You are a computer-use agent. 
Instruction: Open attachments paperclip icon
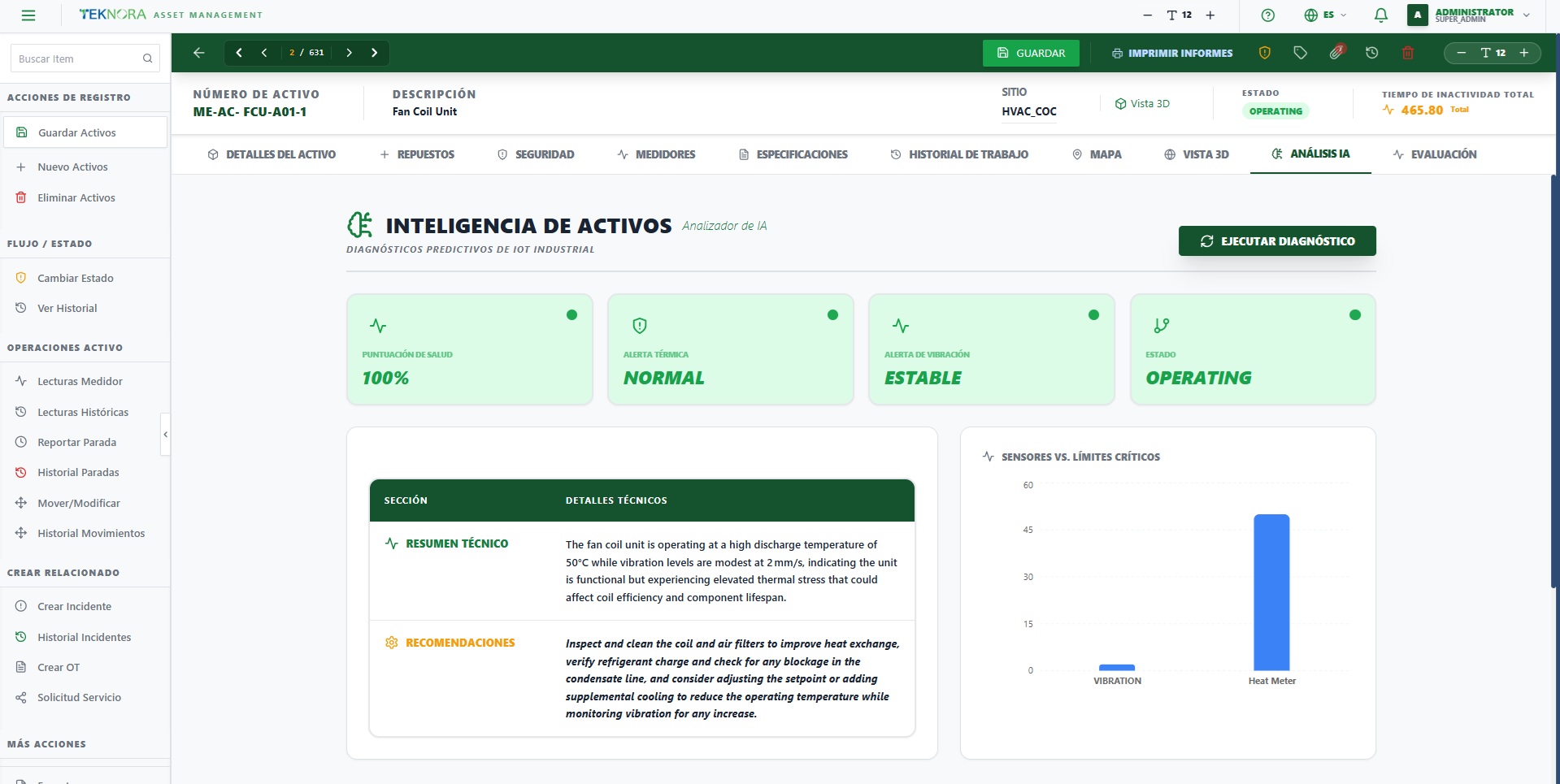pos(1336,53)
